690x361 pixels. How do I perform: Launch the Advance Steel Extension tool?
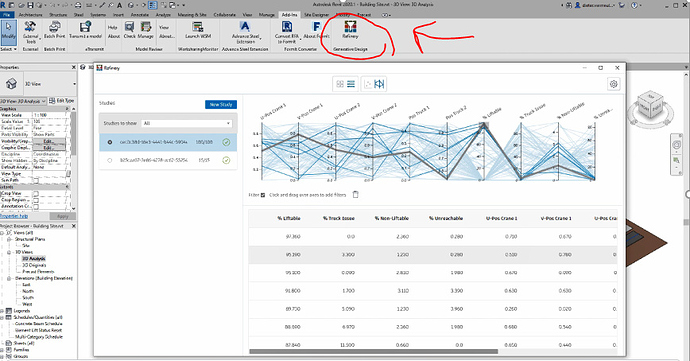click(x=245, y=32)
